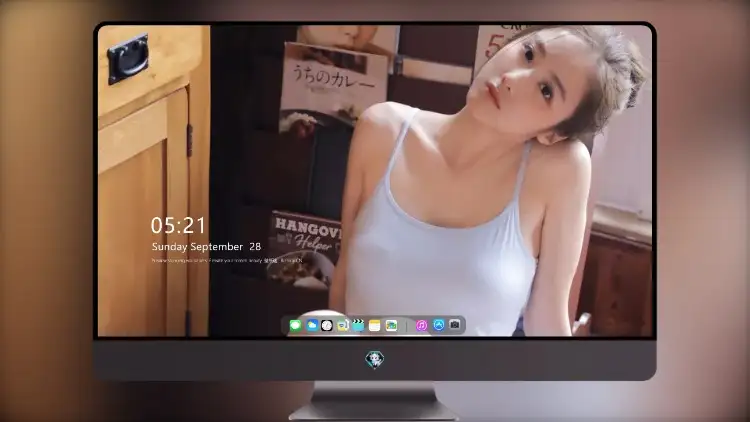Open the clapperboard video app in dock
This screenshot has height=422, width=750.
tap(358, 326)
